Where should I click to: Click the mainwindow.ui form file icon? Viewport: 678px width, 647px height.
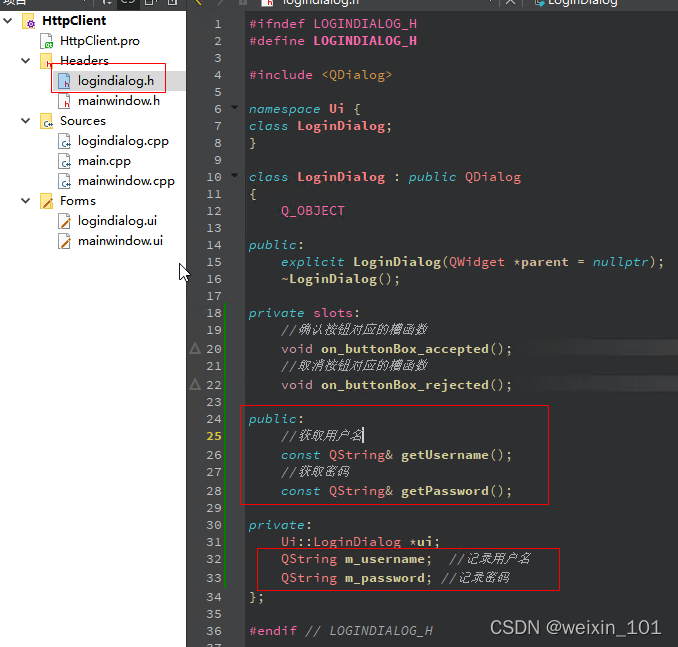(64, 241)
